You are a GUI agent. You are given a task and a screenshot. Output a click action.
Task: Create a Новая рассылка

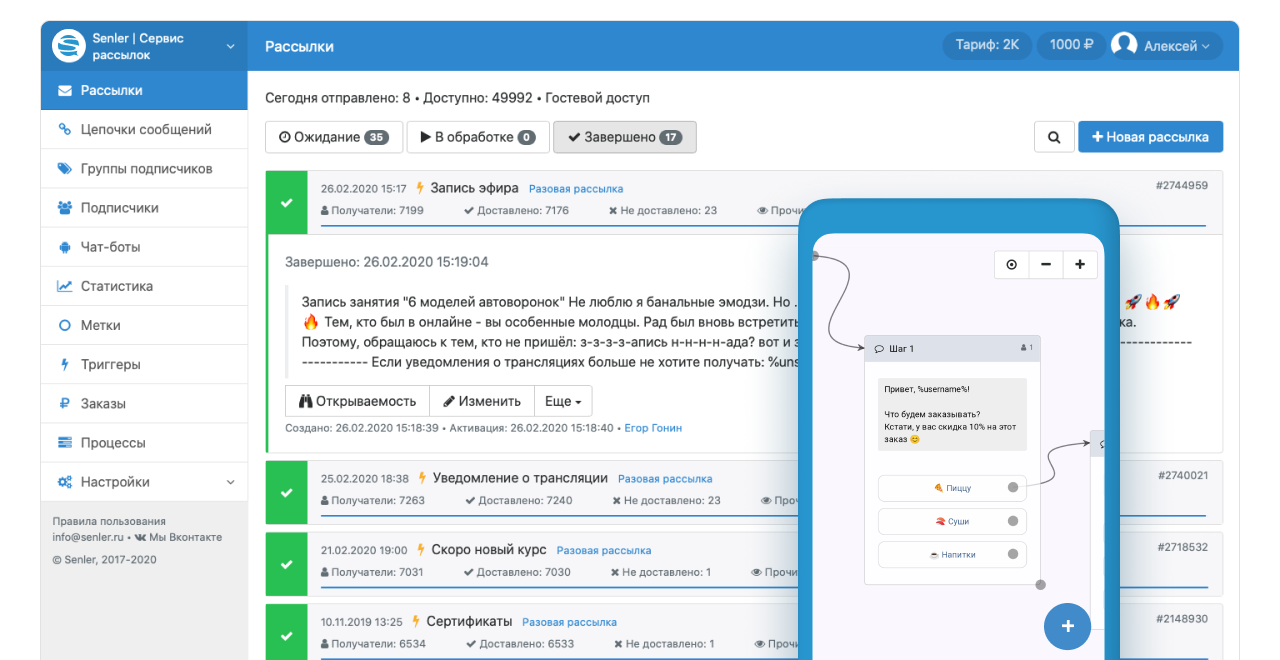pyautogui.click(x=1150, y=137)
